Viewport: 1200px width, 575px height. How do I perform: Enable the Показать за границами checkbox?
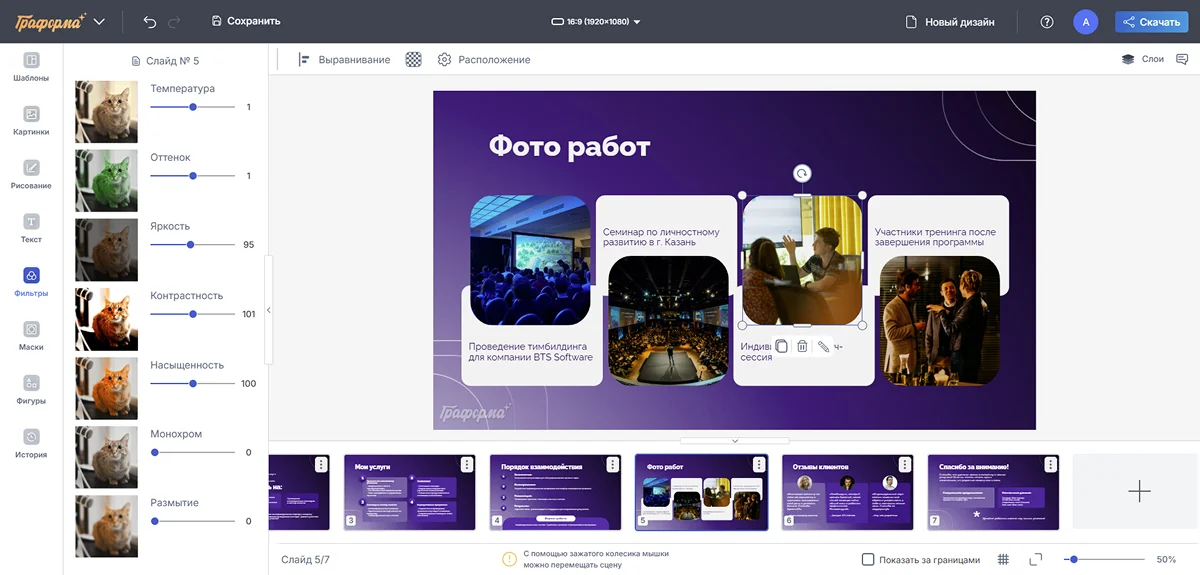[x=868, y=559]
